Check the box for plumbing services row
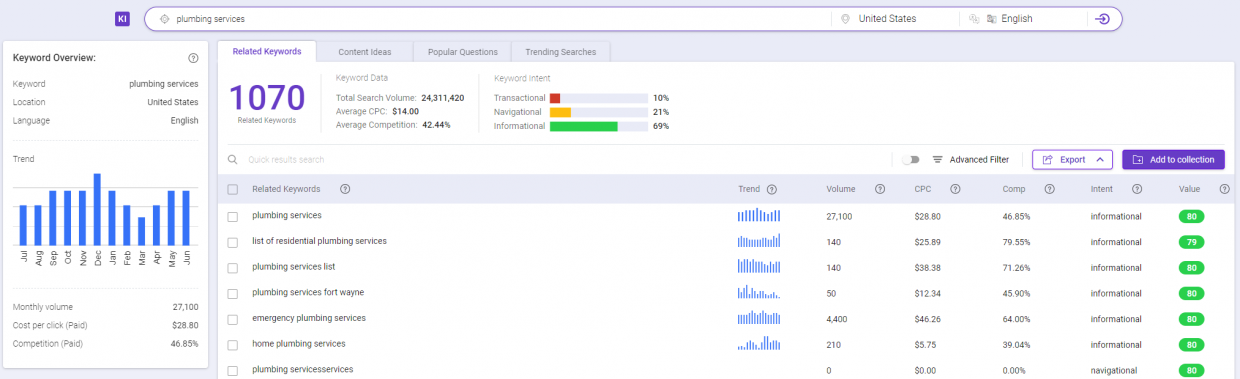 pos(233,216)
